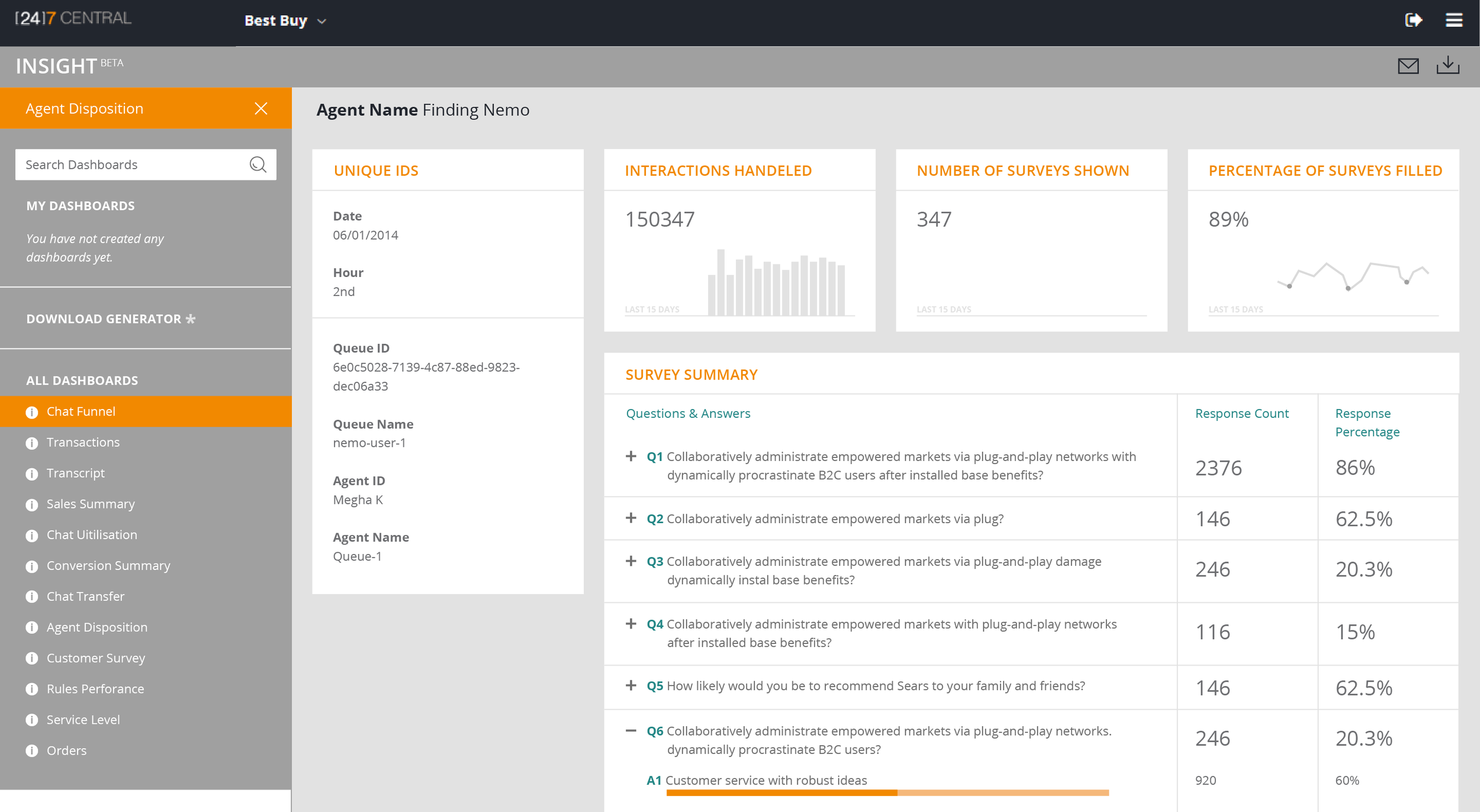Click the Interactions Handled bar chart
1480x812 pixels.
777,282
